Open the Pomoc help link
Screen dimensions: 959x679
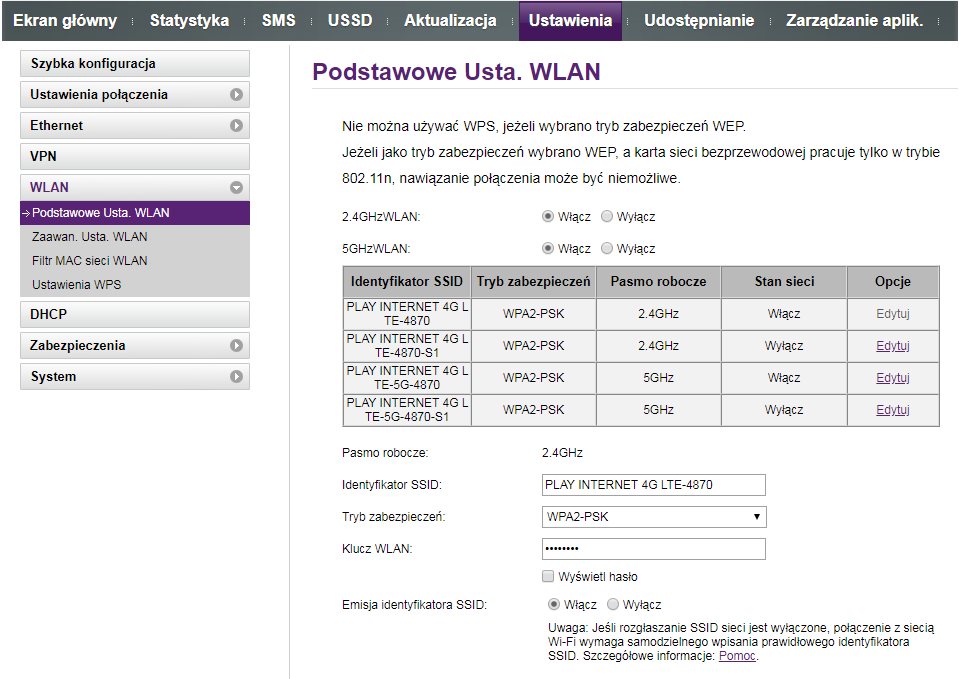click(x=737, y=656)
